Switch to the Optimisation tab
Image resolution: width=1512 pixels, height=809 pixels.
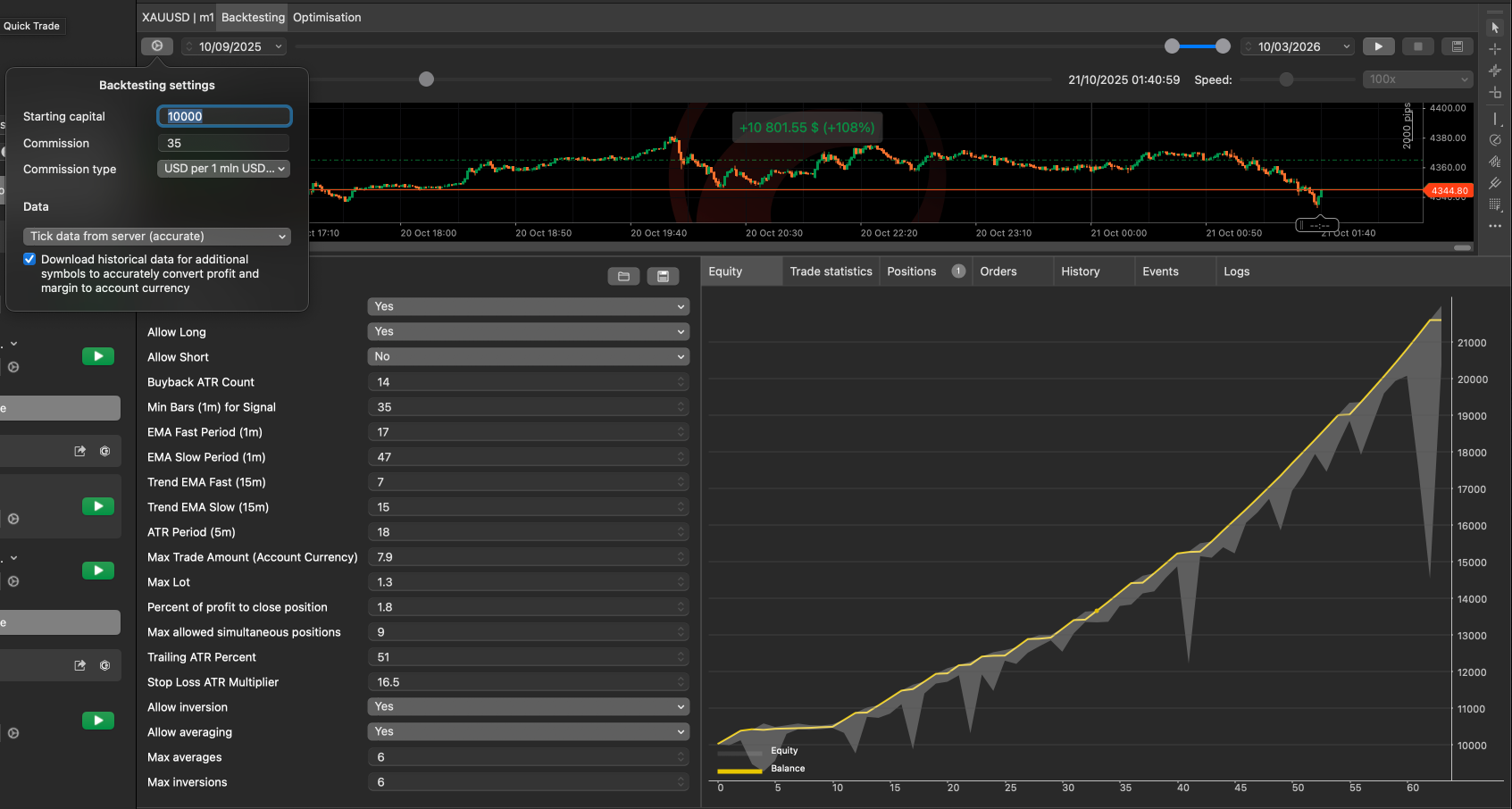(327, 17)
